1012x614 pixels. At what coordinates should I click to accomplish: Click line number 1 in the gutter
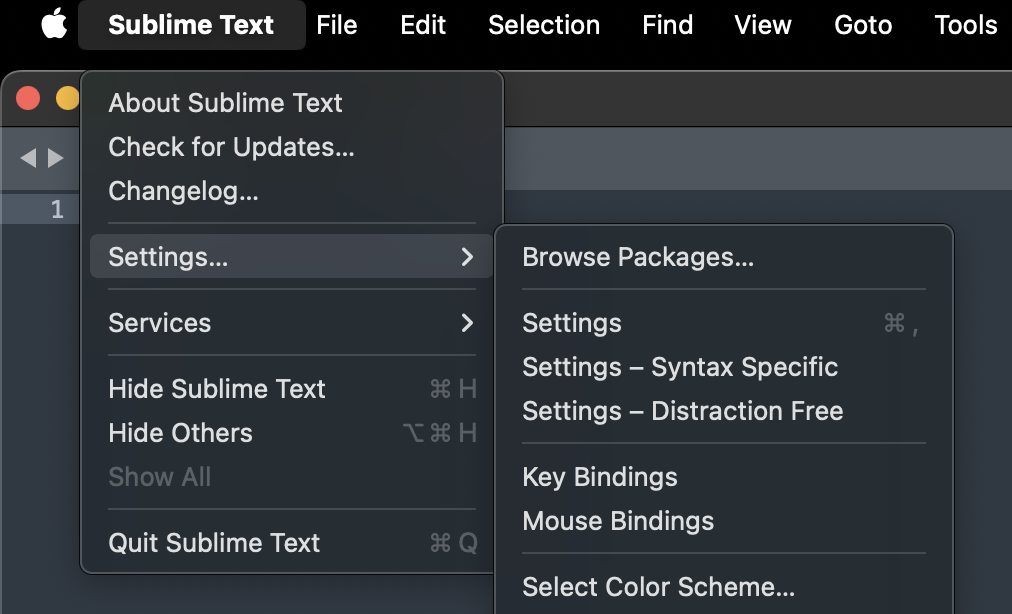(x=57, y=209)
